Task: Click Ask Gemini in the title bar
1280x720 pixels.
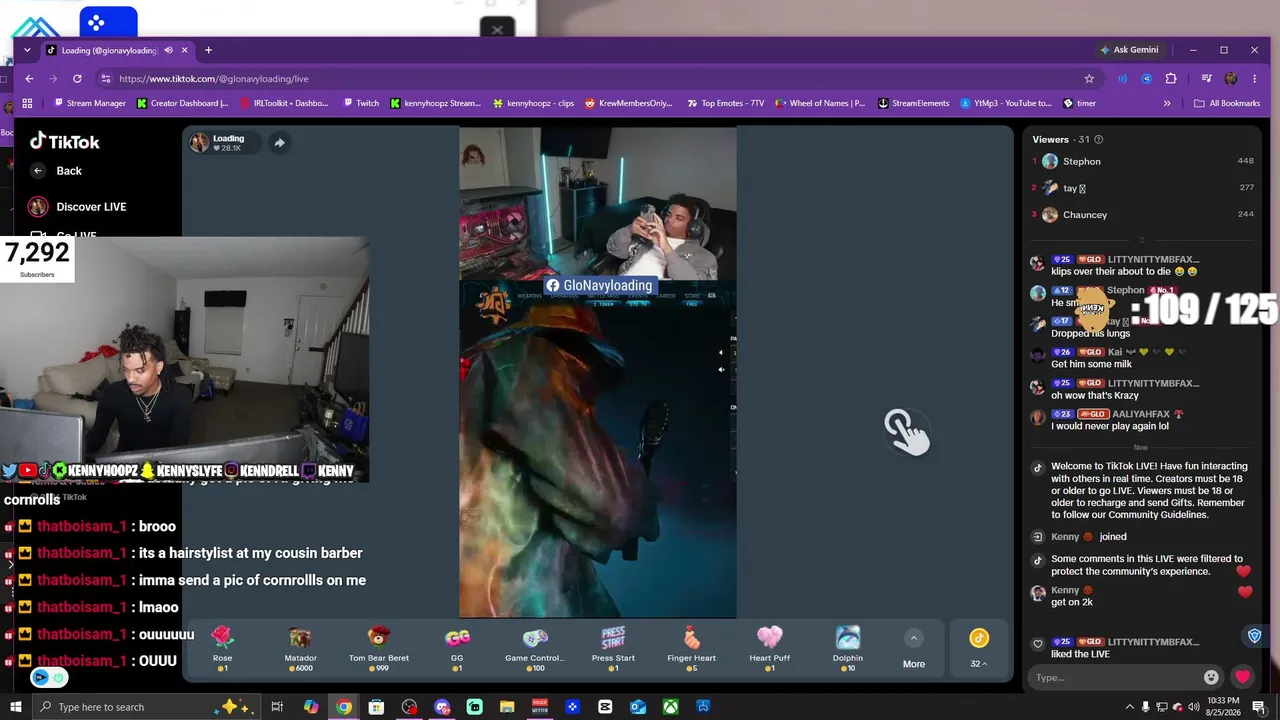Action: pyautogui.click(x=1129, y=50)
